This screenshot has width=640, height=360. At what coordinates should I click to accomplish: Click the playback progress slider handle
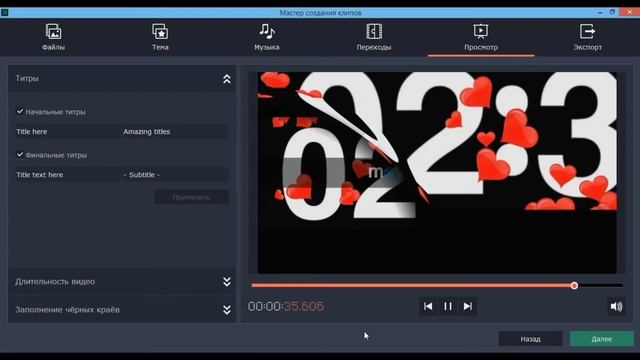pos(574,285)
